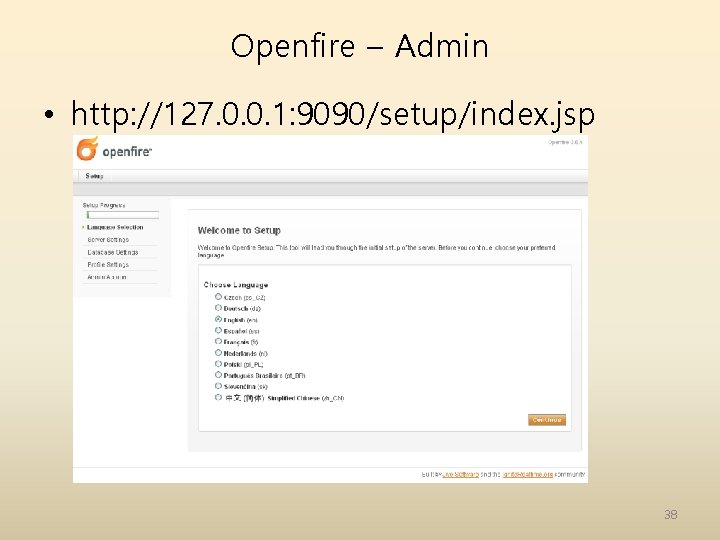
Task: Click the Choose Language label
Action: click(x=236, y=285)
